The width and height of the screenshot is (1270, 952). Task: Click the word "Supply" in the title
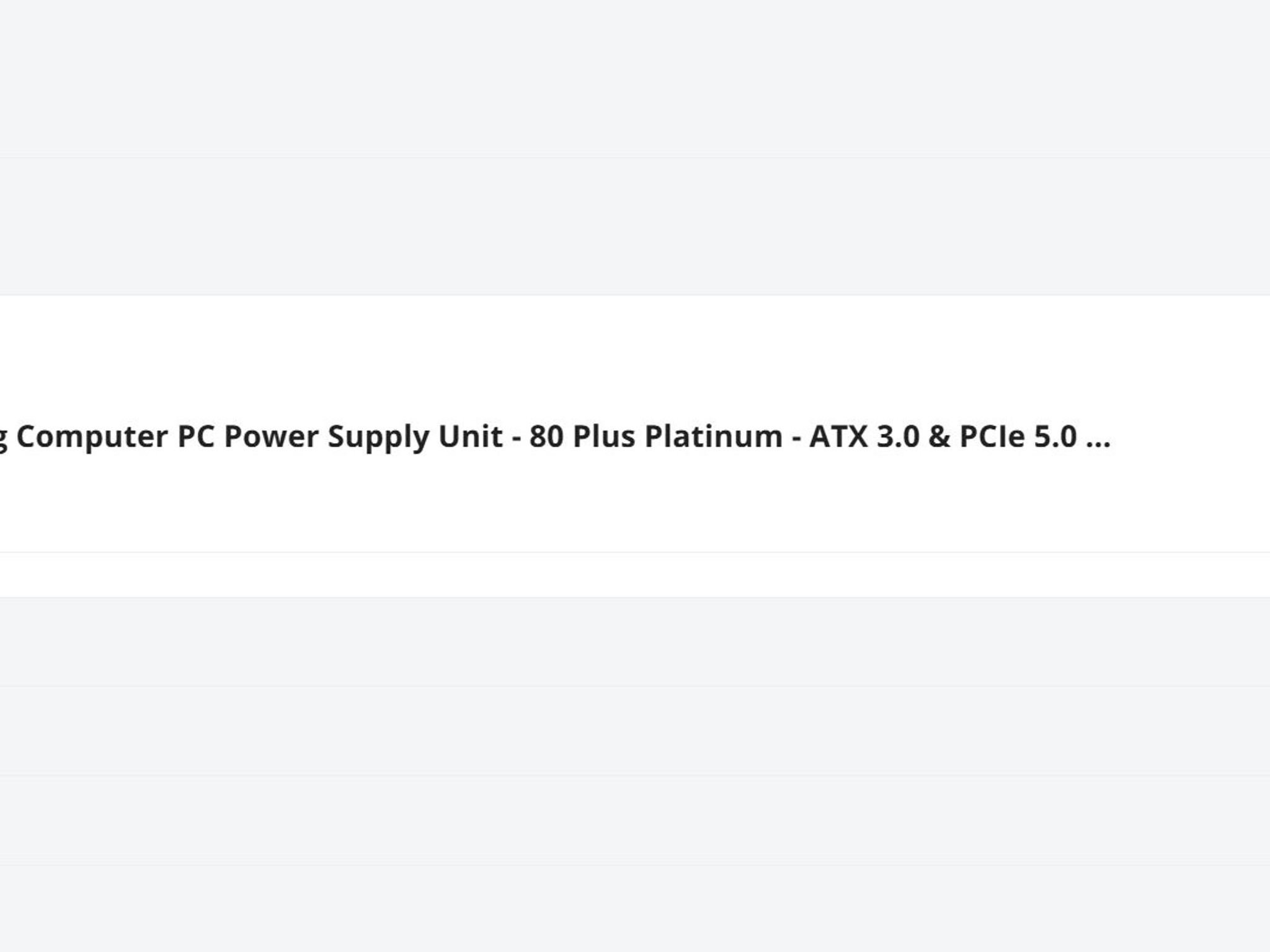378,438
